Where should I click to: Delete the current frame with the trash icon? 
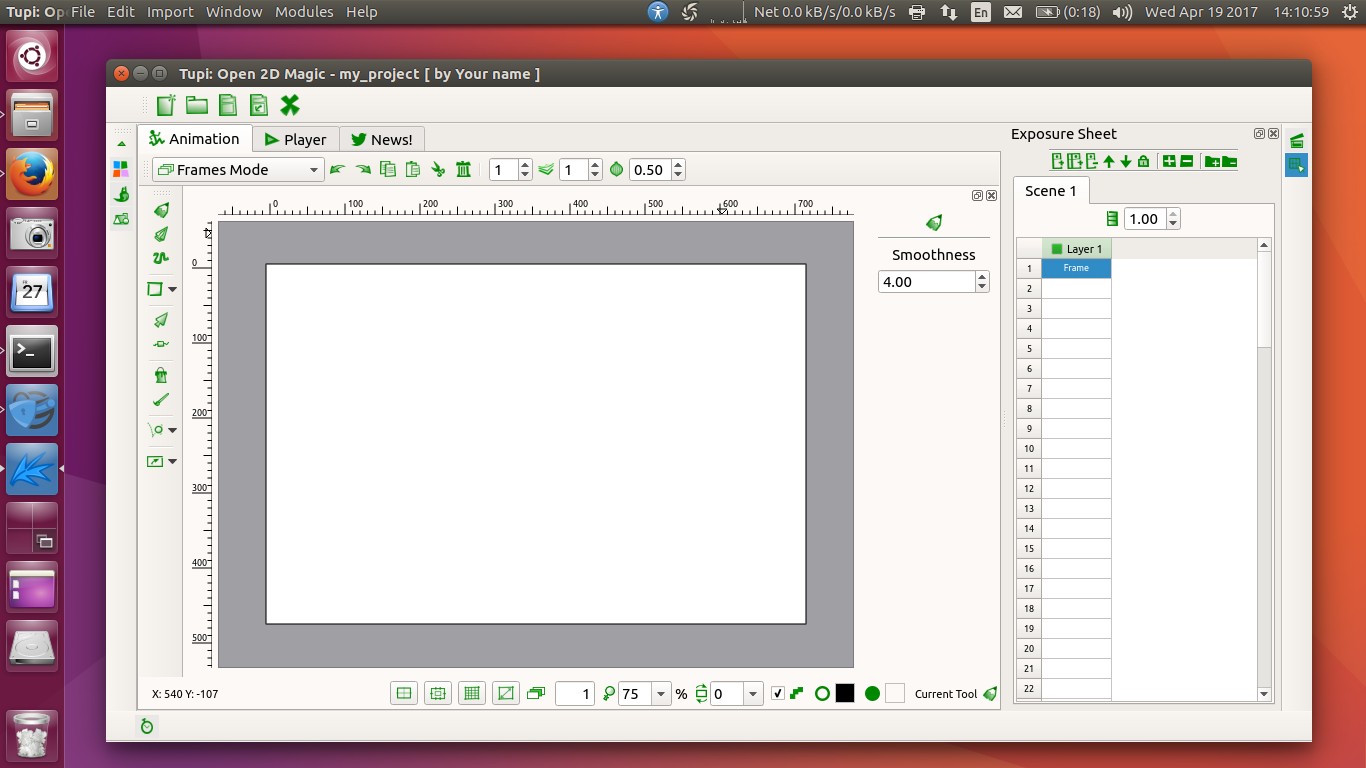tap(463, 169)
